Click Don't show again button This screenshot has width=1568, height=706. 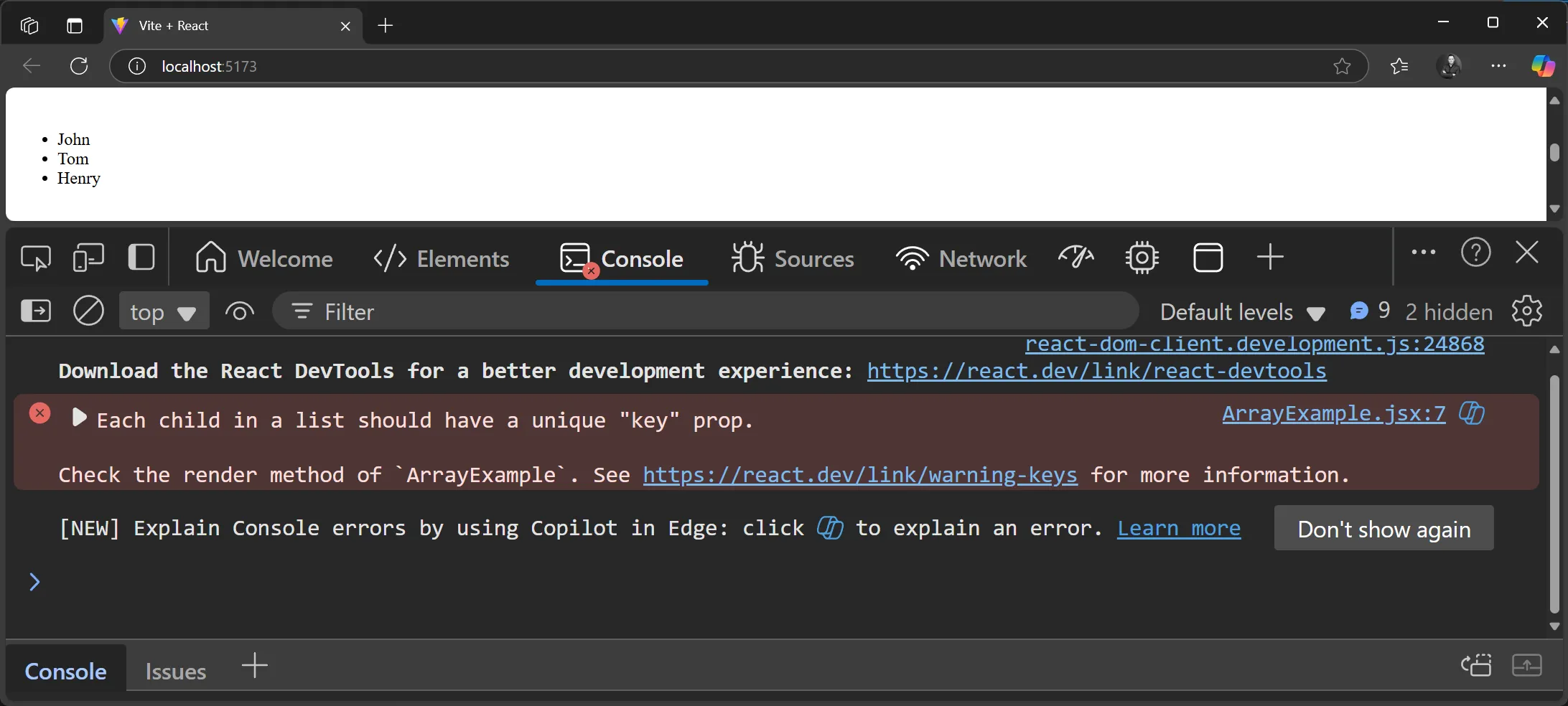1384,528
